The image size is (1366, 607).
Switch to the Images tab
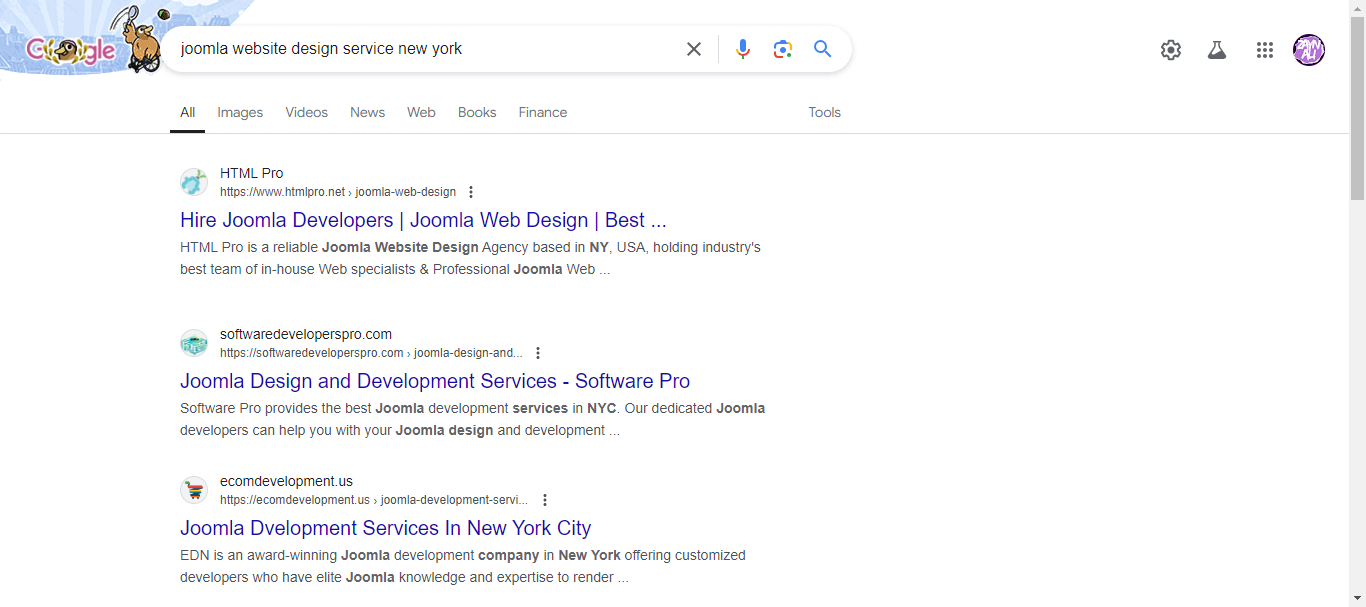240,112
